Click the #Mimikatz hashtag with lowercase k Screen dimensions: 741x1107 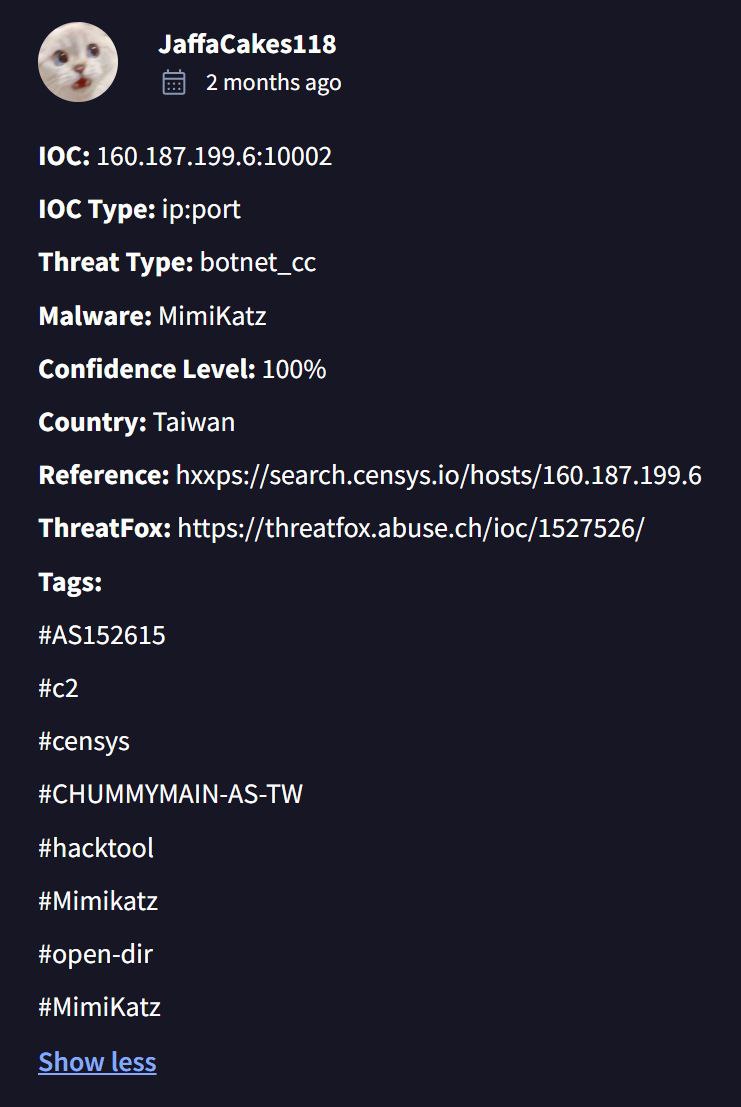click(x=98, y=901)
